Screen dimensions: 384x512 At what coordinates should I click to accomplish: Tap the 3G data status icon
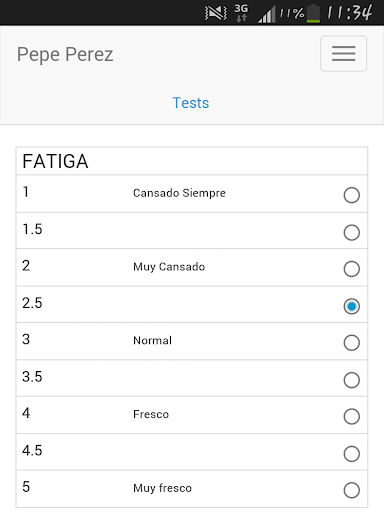coord(241,13)
